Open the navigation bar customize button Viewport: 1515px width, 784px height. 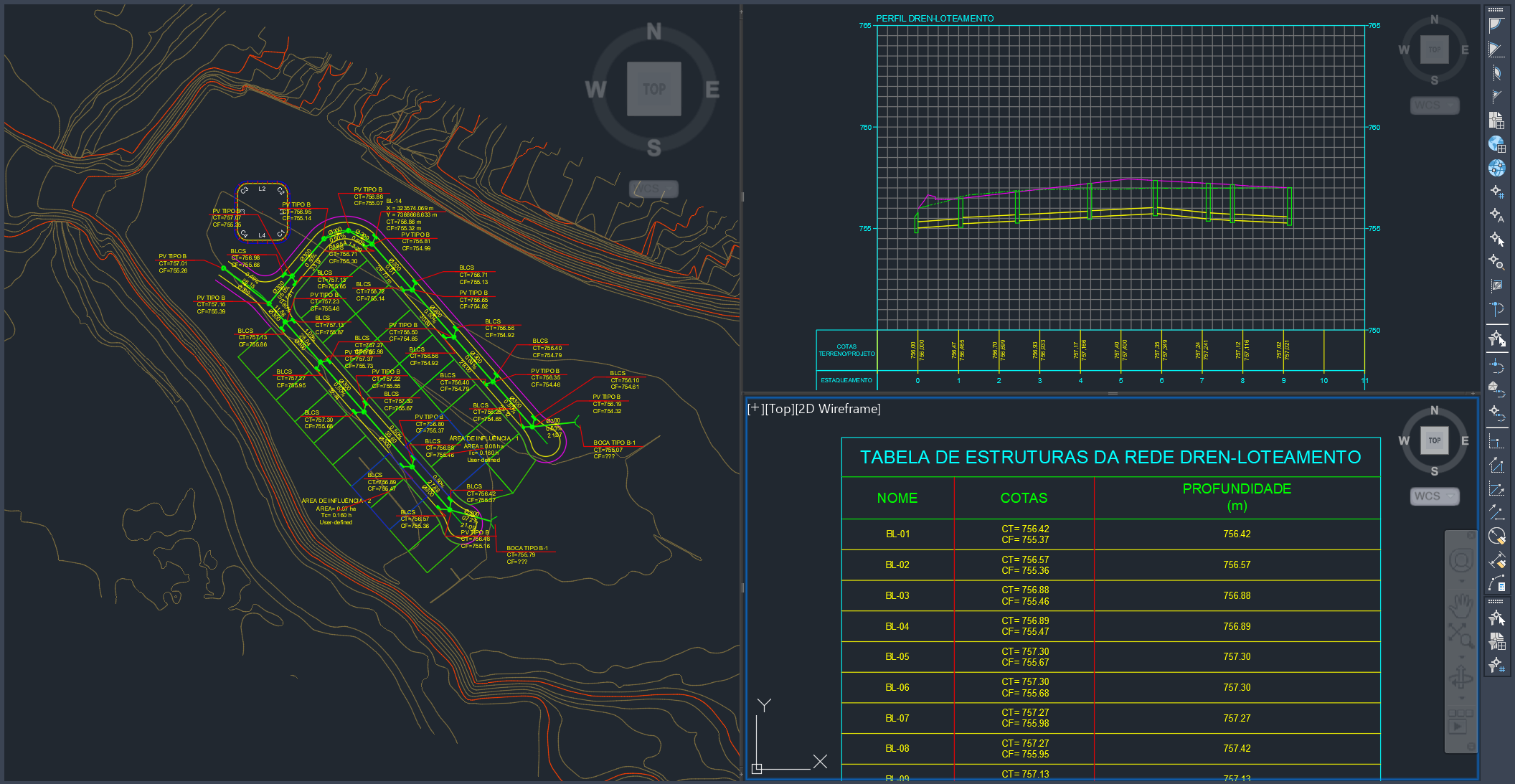(x=1471, y=747)
